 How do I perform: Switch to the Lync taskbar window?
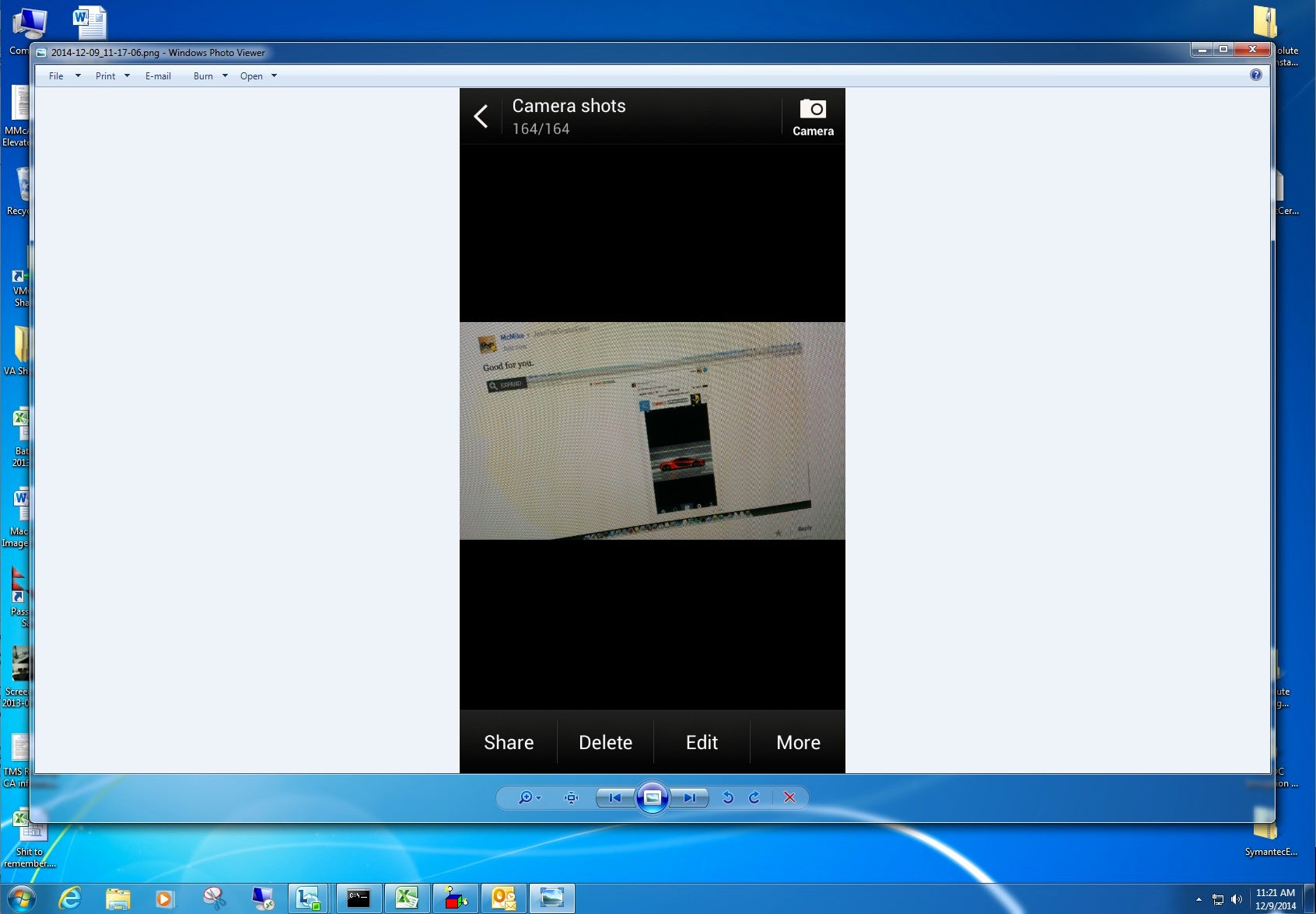coord(310,898)
